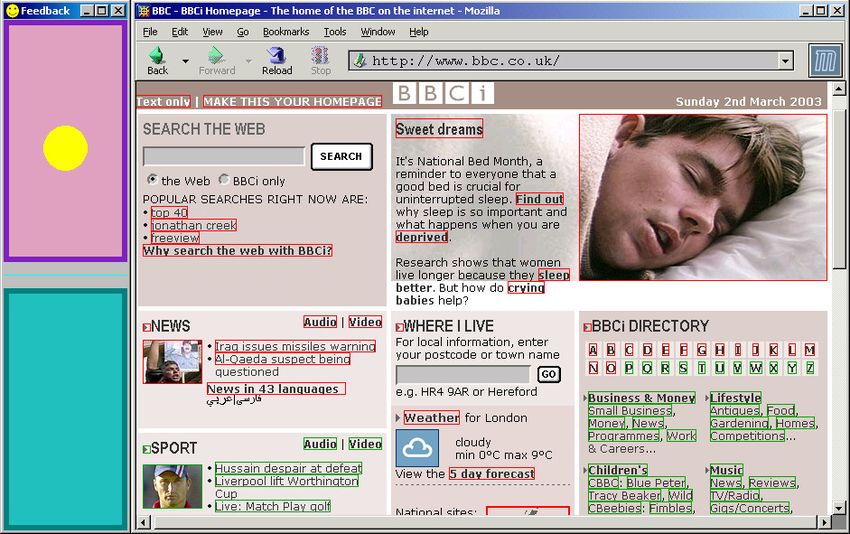Viewport: 850px width, 534px height.
Task: Open the 'Text only' link
Action: point(163,101)
